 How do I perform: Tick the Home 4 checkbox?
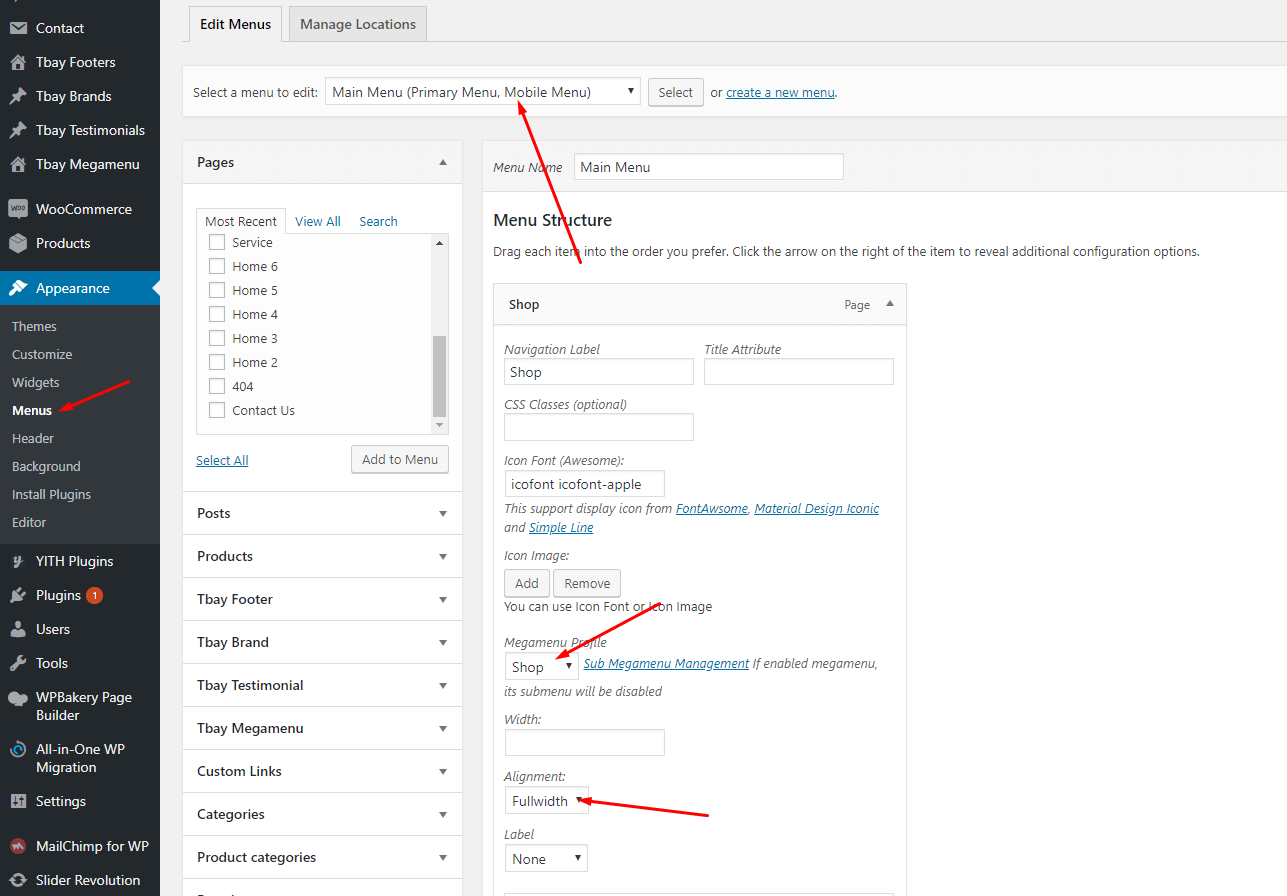click(x=217, y=314)
